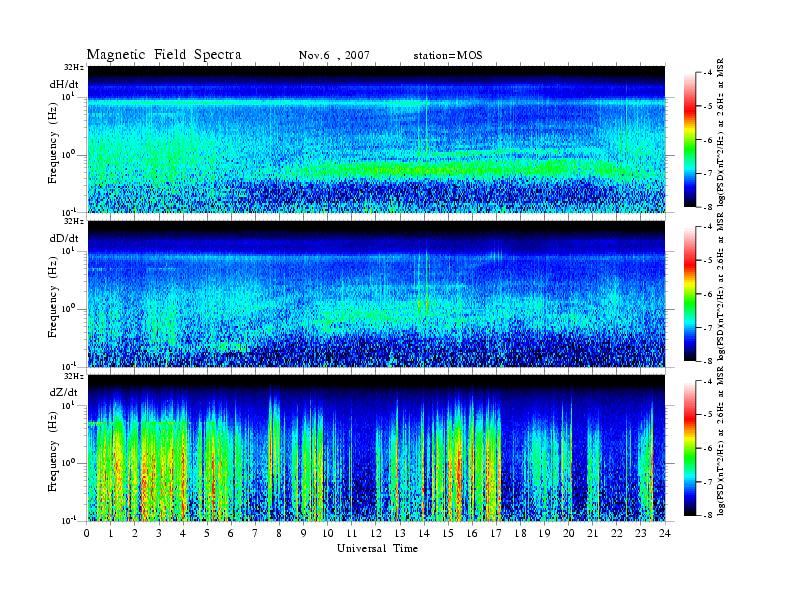Image resolution: width=792 pixels, height=612 pixels.
Task: Click the -6 value on dD/dt color scale
Action: click(709, 294)
